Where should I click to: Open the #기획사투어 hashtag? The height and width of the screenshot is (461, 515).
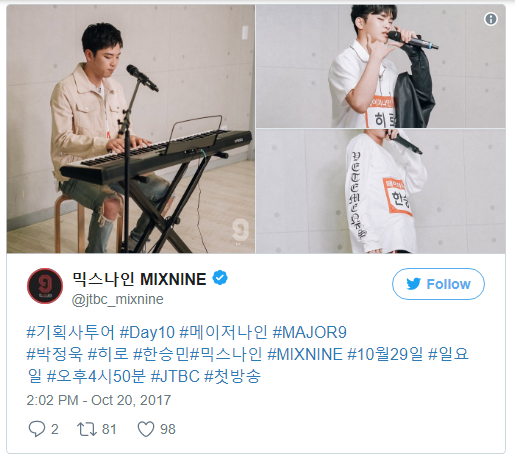tap(70, 332)
